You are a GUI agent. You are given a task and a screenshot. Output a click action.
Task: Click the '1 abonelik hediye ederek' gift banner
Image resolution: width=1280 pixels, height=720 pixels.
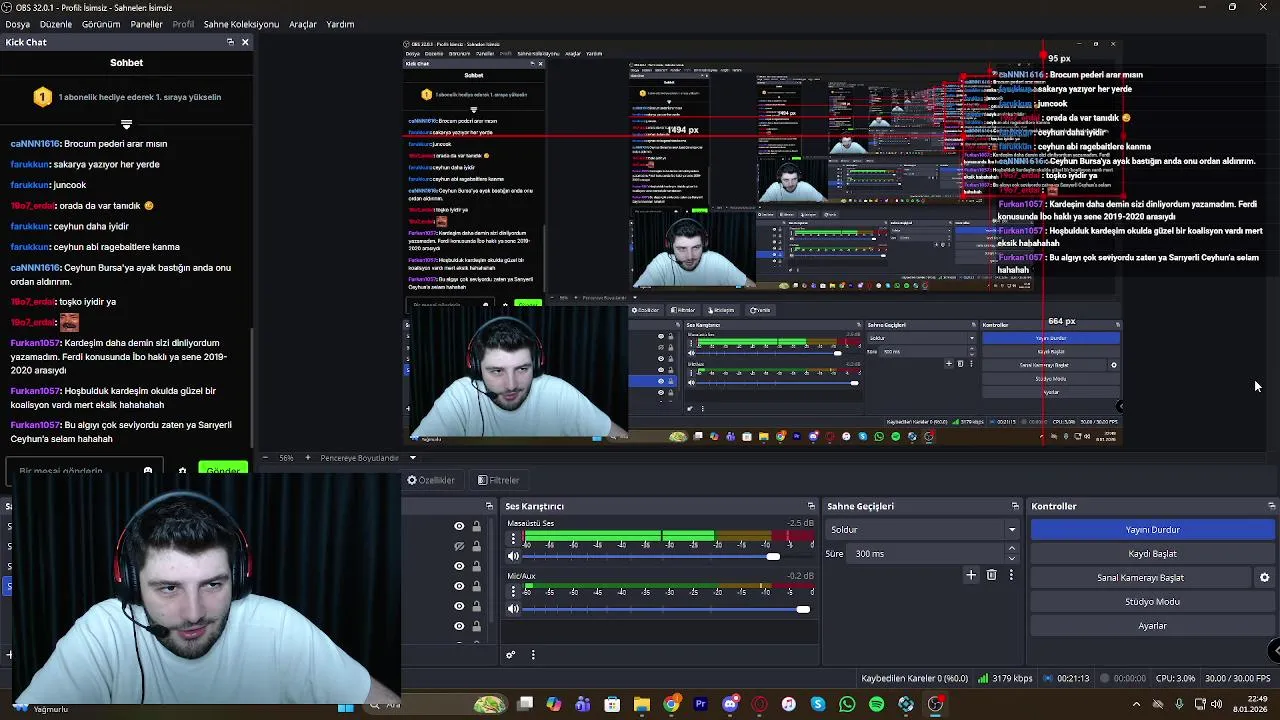127,97
